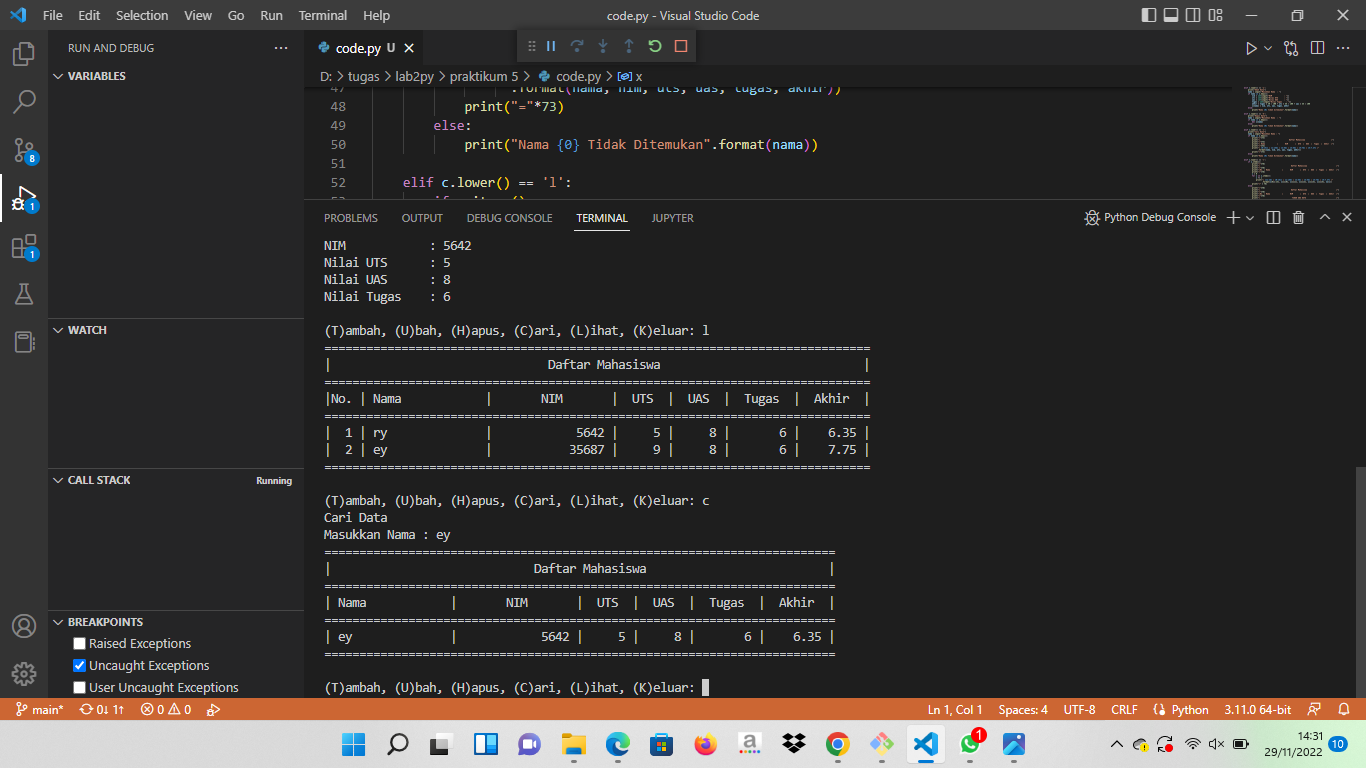Open the Manage gear menu
This screenshot has width=1366, height=768.
tap(24, 673)
